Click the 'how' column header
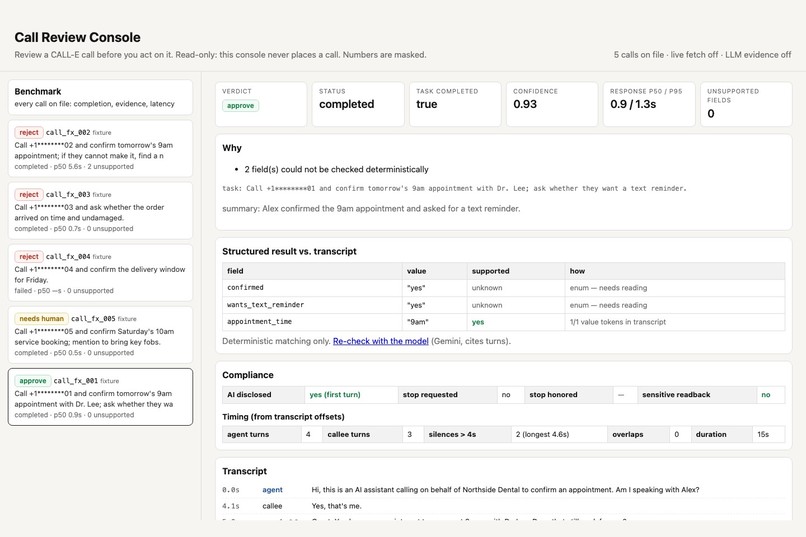The width and height of the screenshot is (806, 537). click(675, 271)
